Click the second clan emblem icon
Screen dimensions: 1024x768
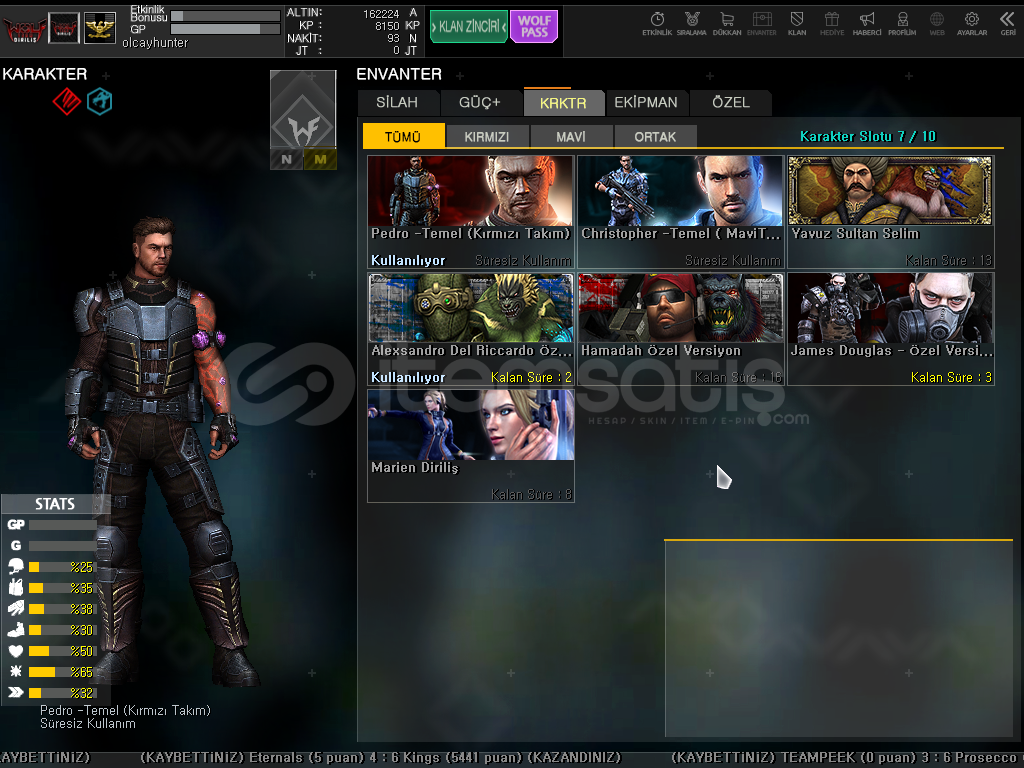(64, 28)
